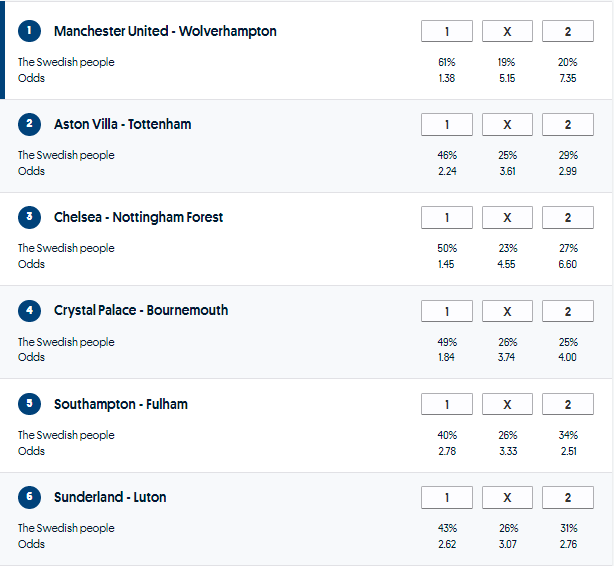Pick draw X for Crystal Palace - Bournemouth
The height and width of the screenshot is (566, 614).
coord(507,311)
